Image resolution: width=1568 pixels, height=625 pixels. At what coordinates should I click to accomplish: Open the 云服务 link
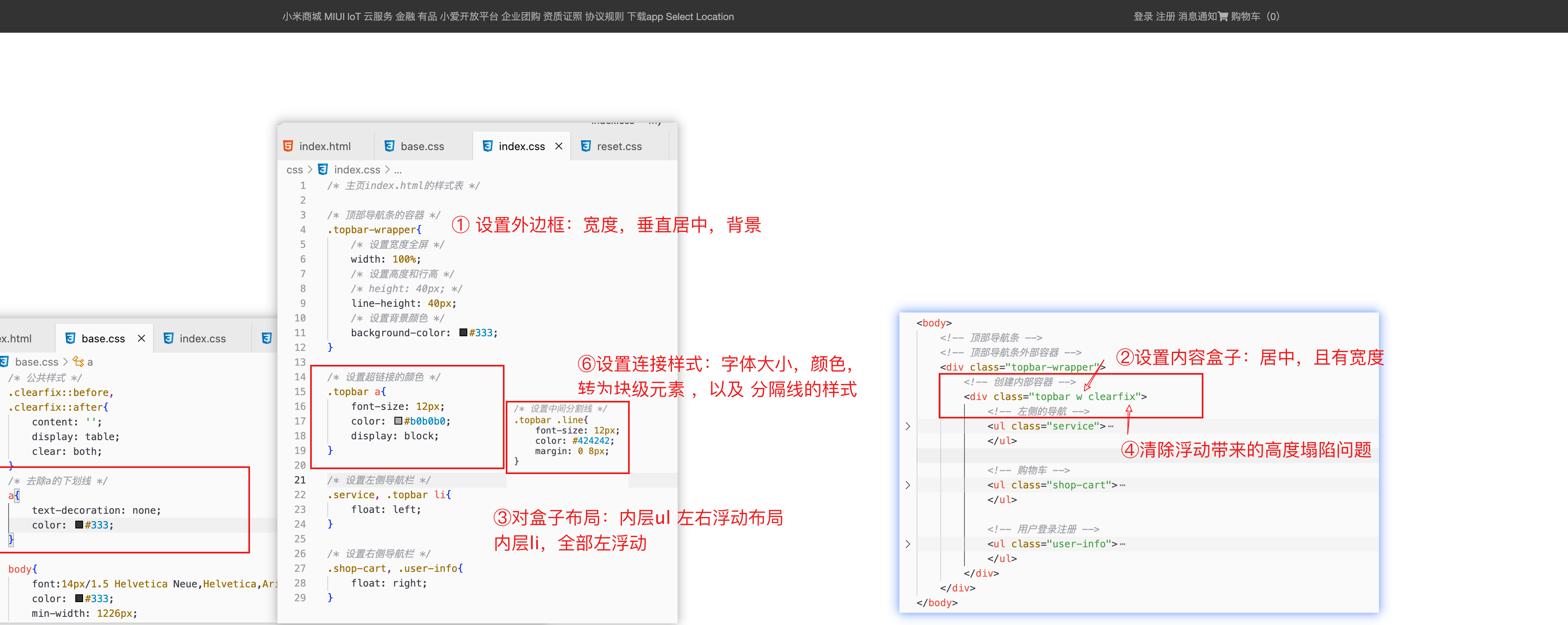[x=378, y=16]
